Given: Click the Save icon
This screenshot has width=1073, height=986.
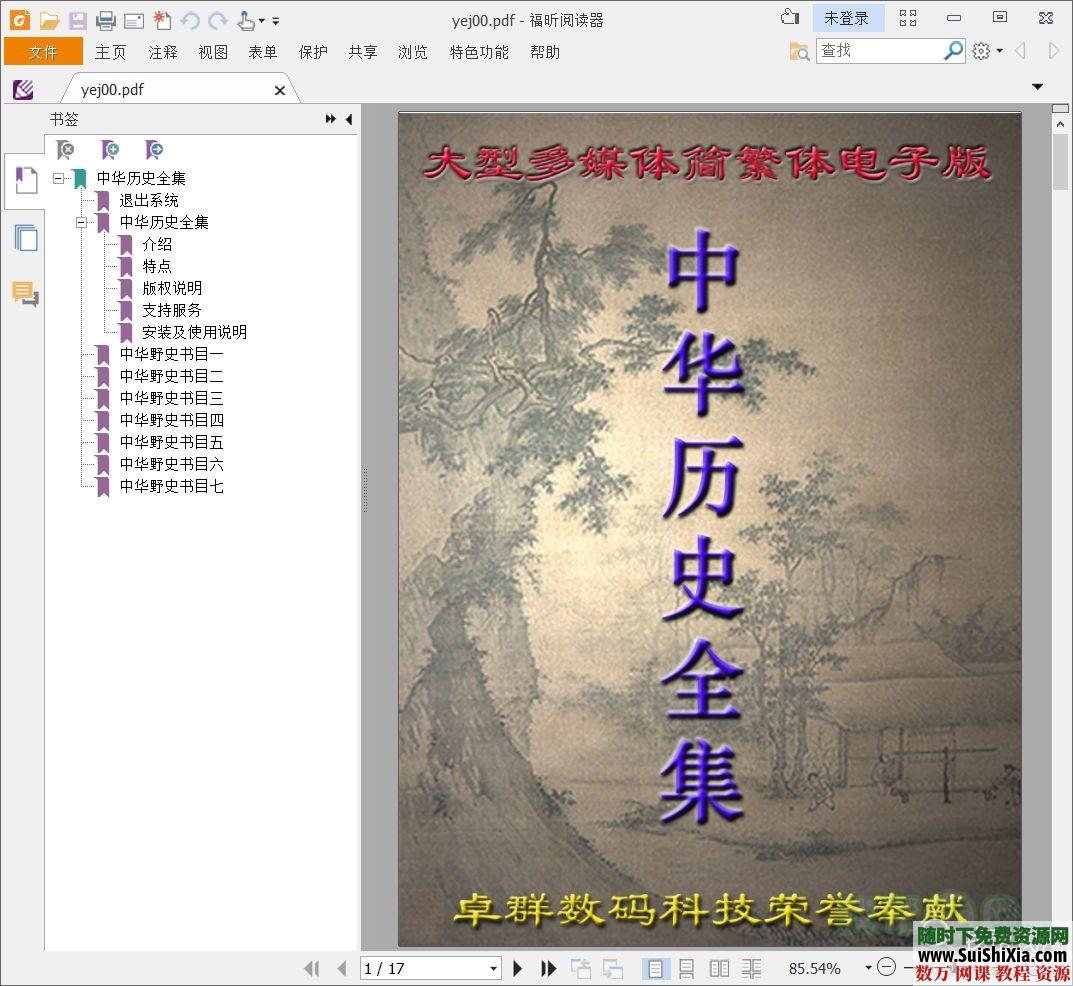Looking at the screenshot, I should pyautogui.click(x=77, y=19).
